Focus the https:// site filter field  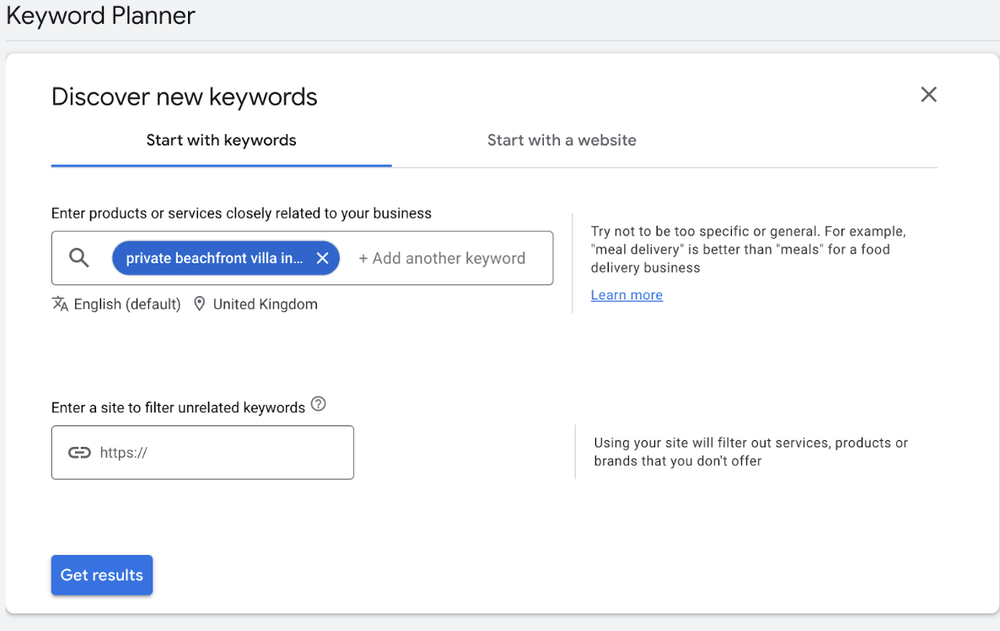(202, 452)
